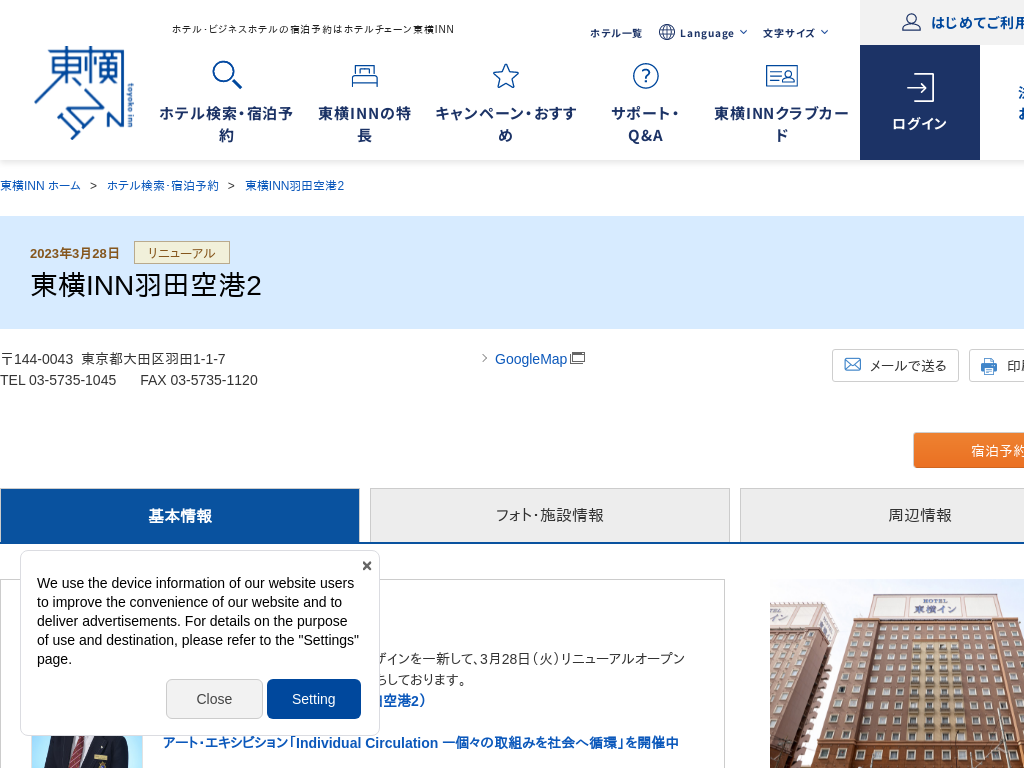Open the Individual Circulation art exhibition link
1024x768 pixels.
point(421,743)
